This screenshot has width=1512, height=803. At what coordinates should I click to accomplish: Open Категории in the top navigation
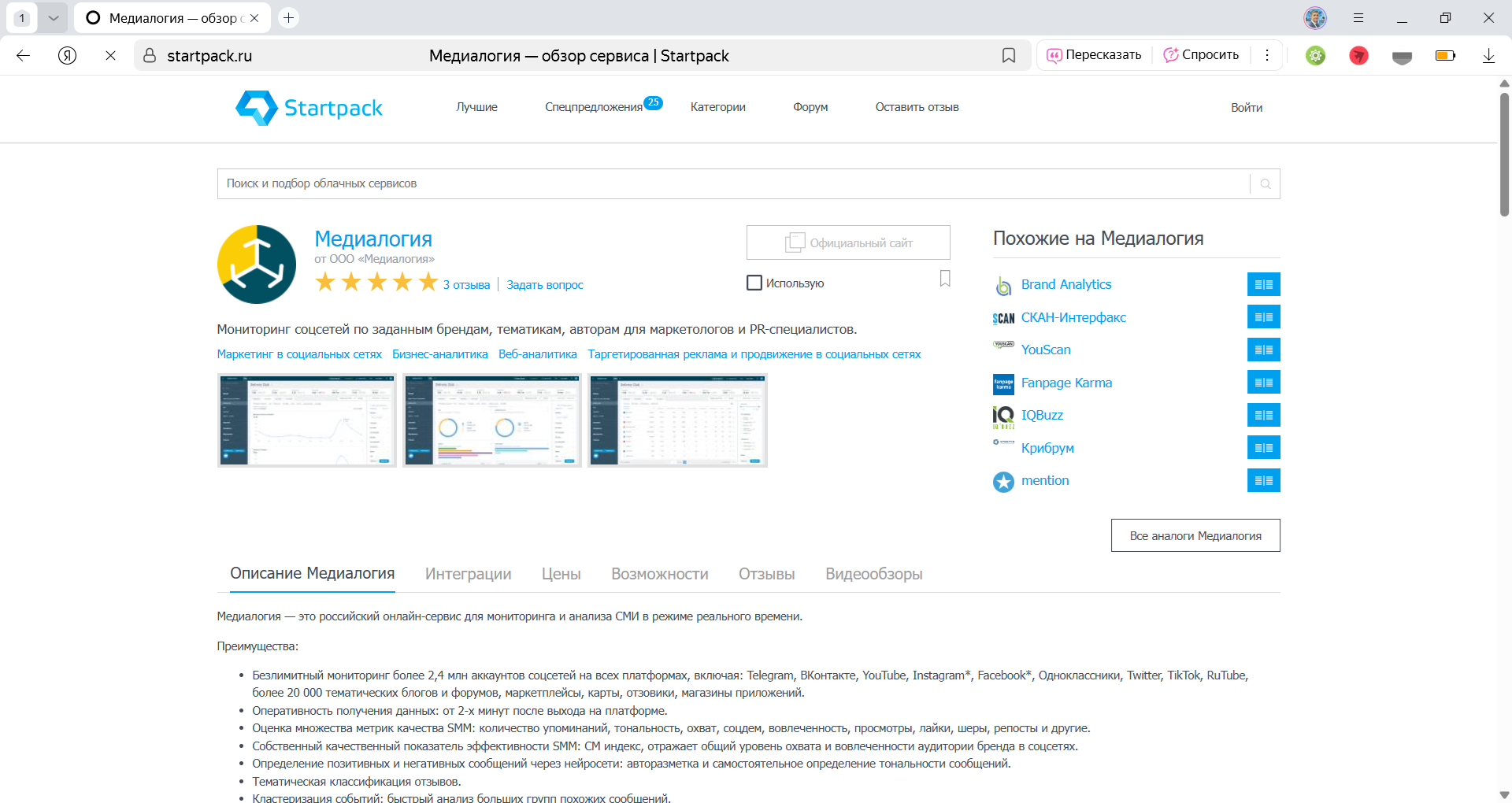click(x=717, y=107)
